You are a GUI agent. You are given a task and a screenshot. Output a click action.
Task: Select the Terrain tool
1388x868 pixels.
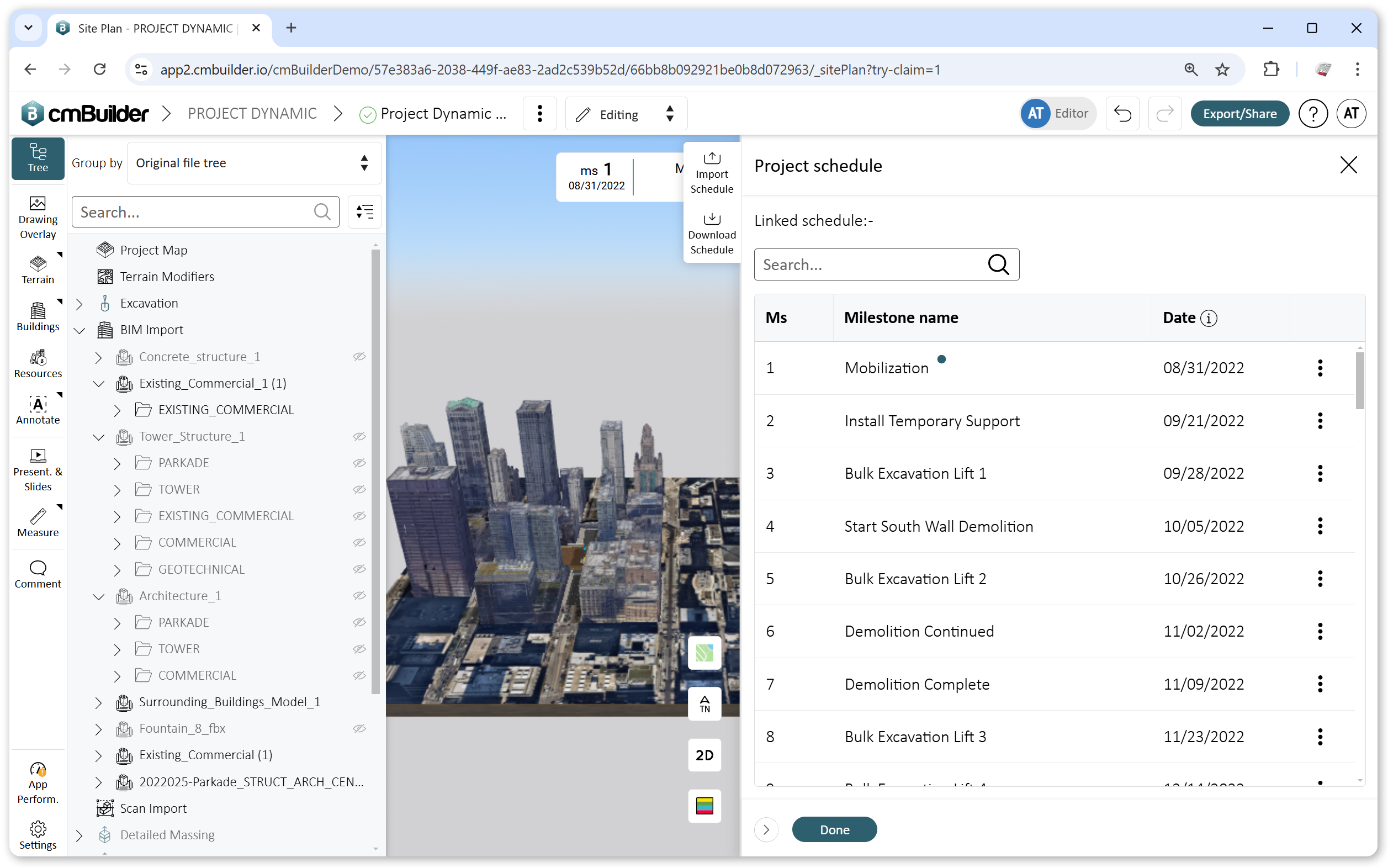click(38, 270)
